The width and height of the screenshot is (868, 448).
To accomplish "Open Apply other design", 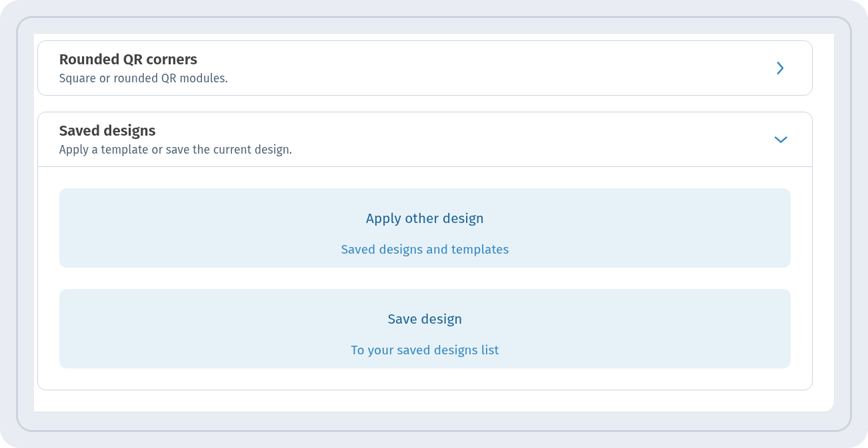I will pyautogui.click(x=425, y=228).
